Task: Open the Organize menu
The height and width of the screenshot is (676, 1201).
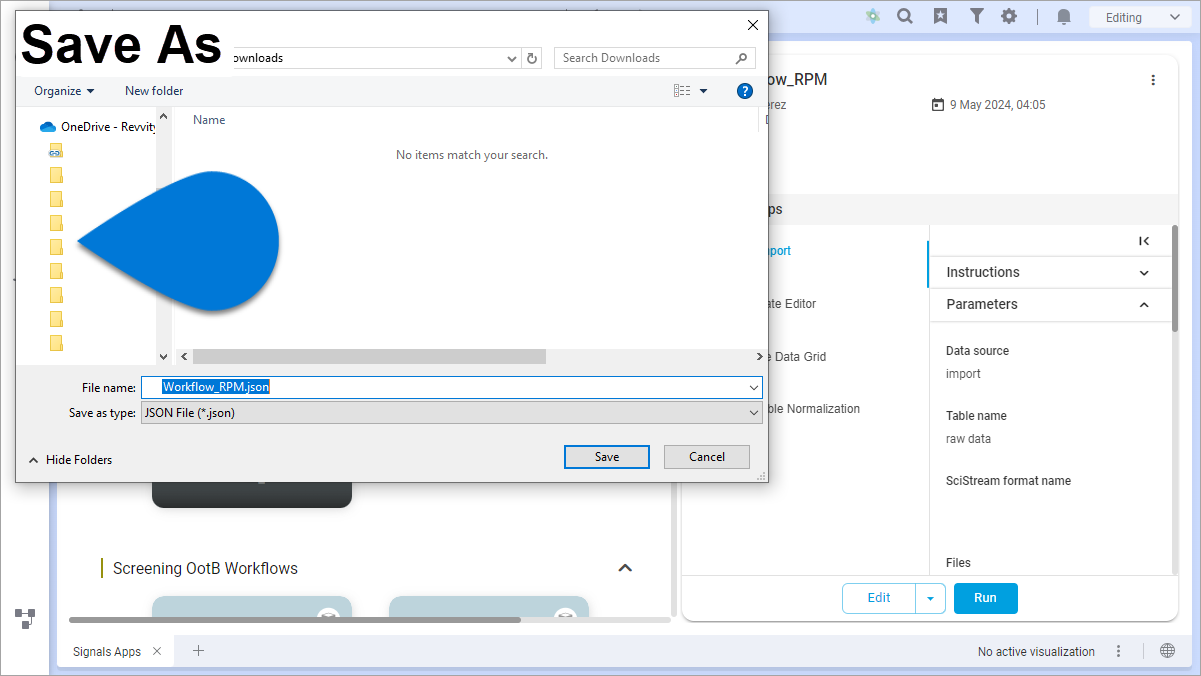Action: coord(64,91)
